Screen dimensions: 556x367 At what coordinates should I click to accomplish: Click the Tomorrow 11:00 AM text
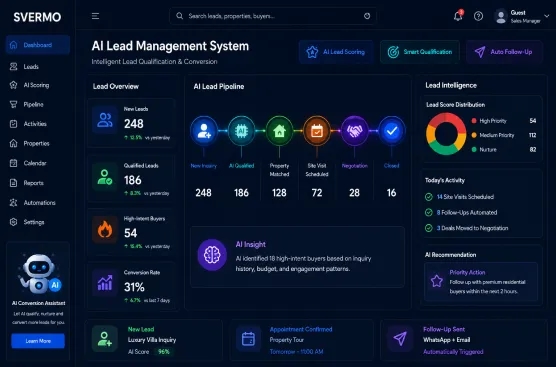(296, 352)
